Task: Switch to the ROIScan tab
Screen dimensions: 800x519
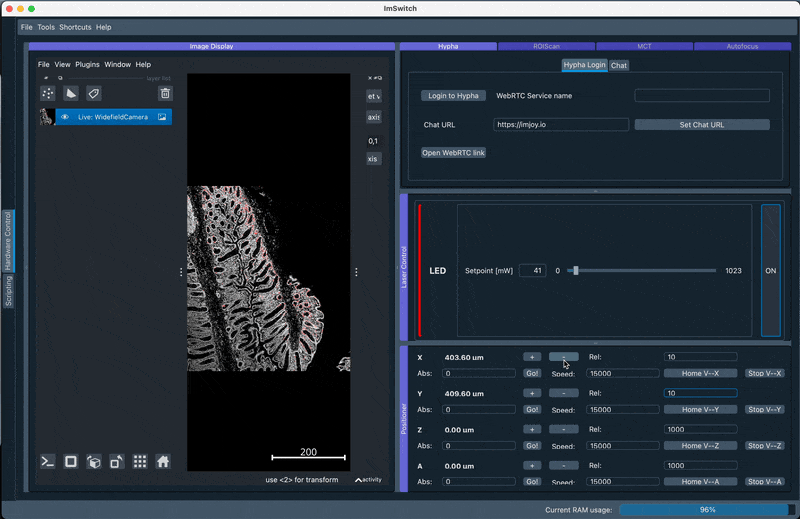Action: pyautogui.click(x=546, y=46)
